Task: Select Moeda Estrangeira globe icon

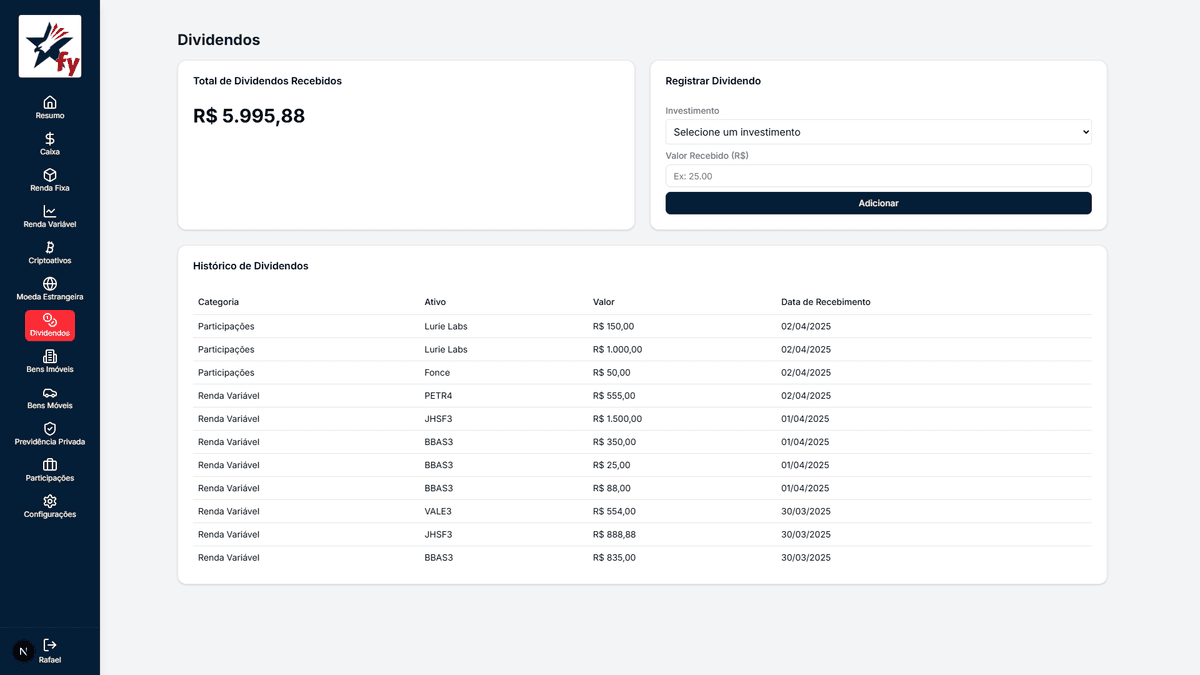Action: 50,284
